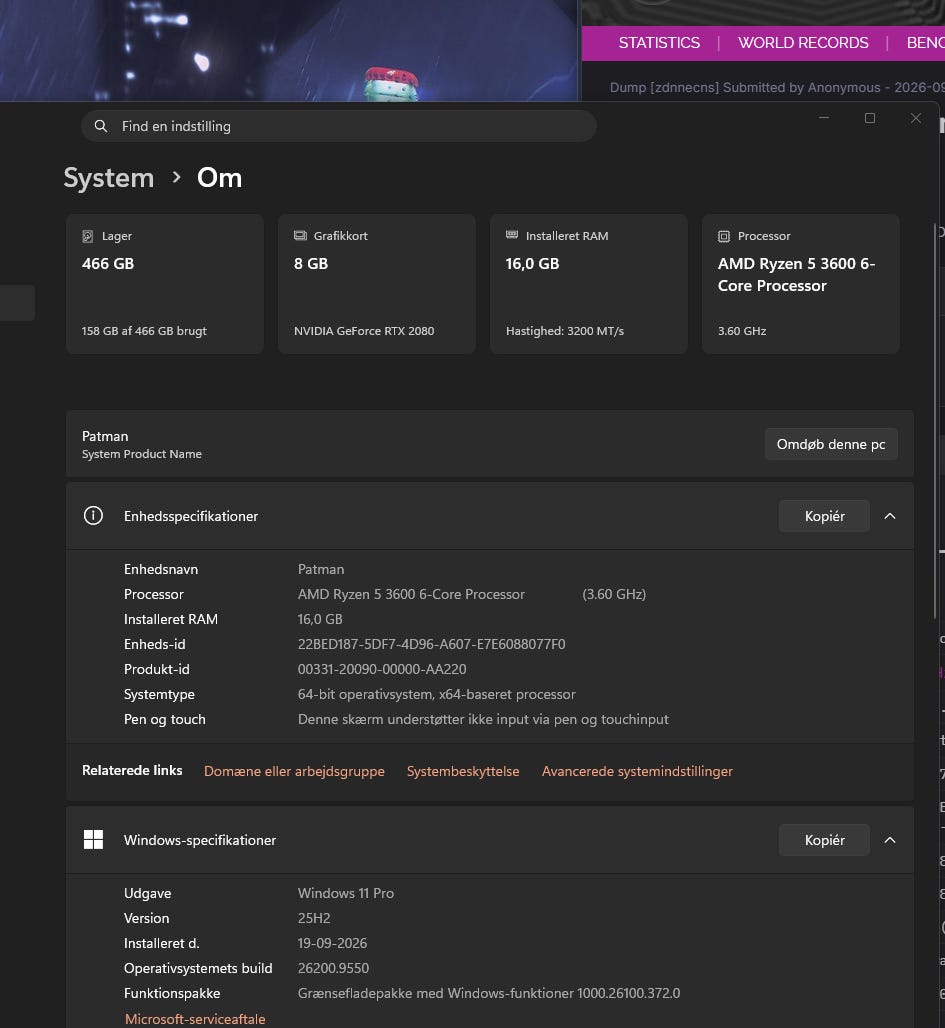Minimize the Settings window
945x1028 pixels.
tap(824, 118)
